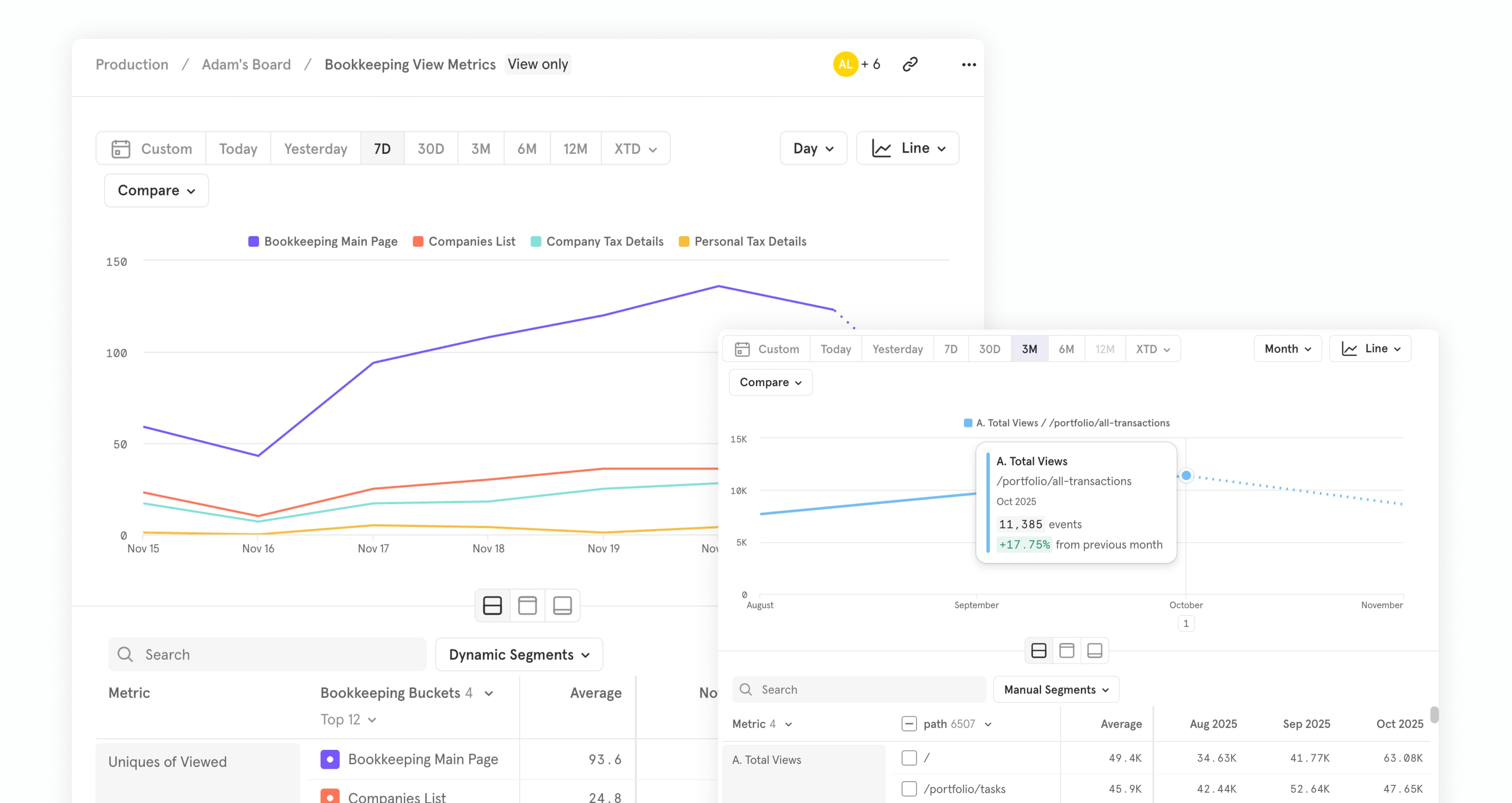Image resolution: width=1512 pixels, height=803 pixels.
Task: Expand the Top 12 selector under Bookkeeping Buckets
Action: pos(348,719)
